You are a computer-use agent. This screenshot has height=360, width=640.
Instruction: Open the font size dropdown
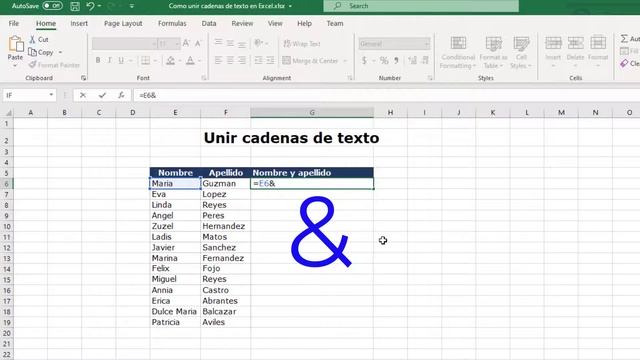tap(177, 43)
